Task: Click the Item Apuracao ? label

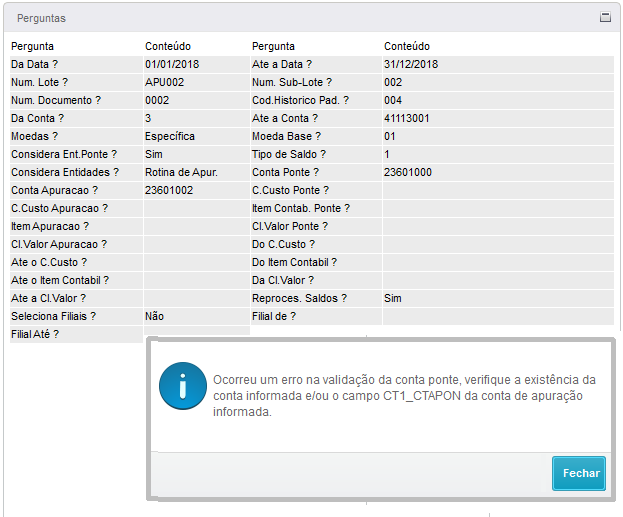Action: 50,227
